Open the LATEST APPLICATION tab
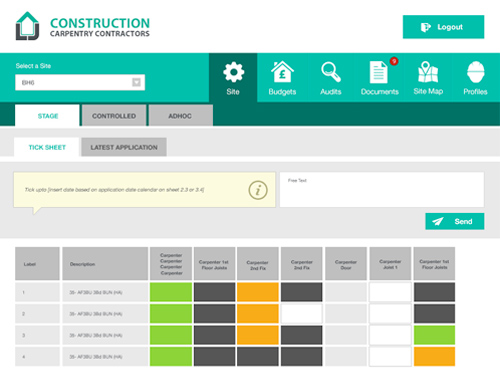The height and width of the screenshot is (375, 500). pyautogui.click(x=124, y=147)
